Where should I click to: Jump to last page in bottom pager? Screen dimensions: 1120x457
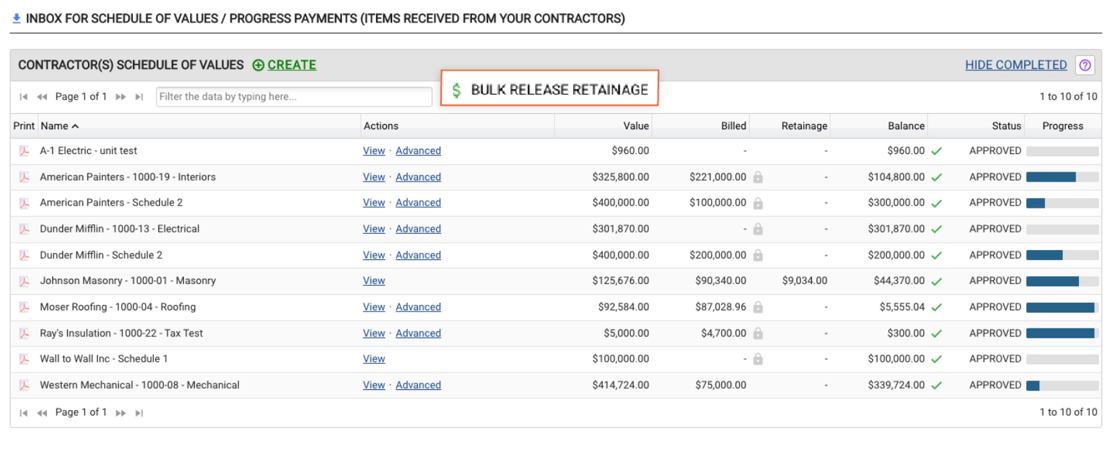click(139, 412)
